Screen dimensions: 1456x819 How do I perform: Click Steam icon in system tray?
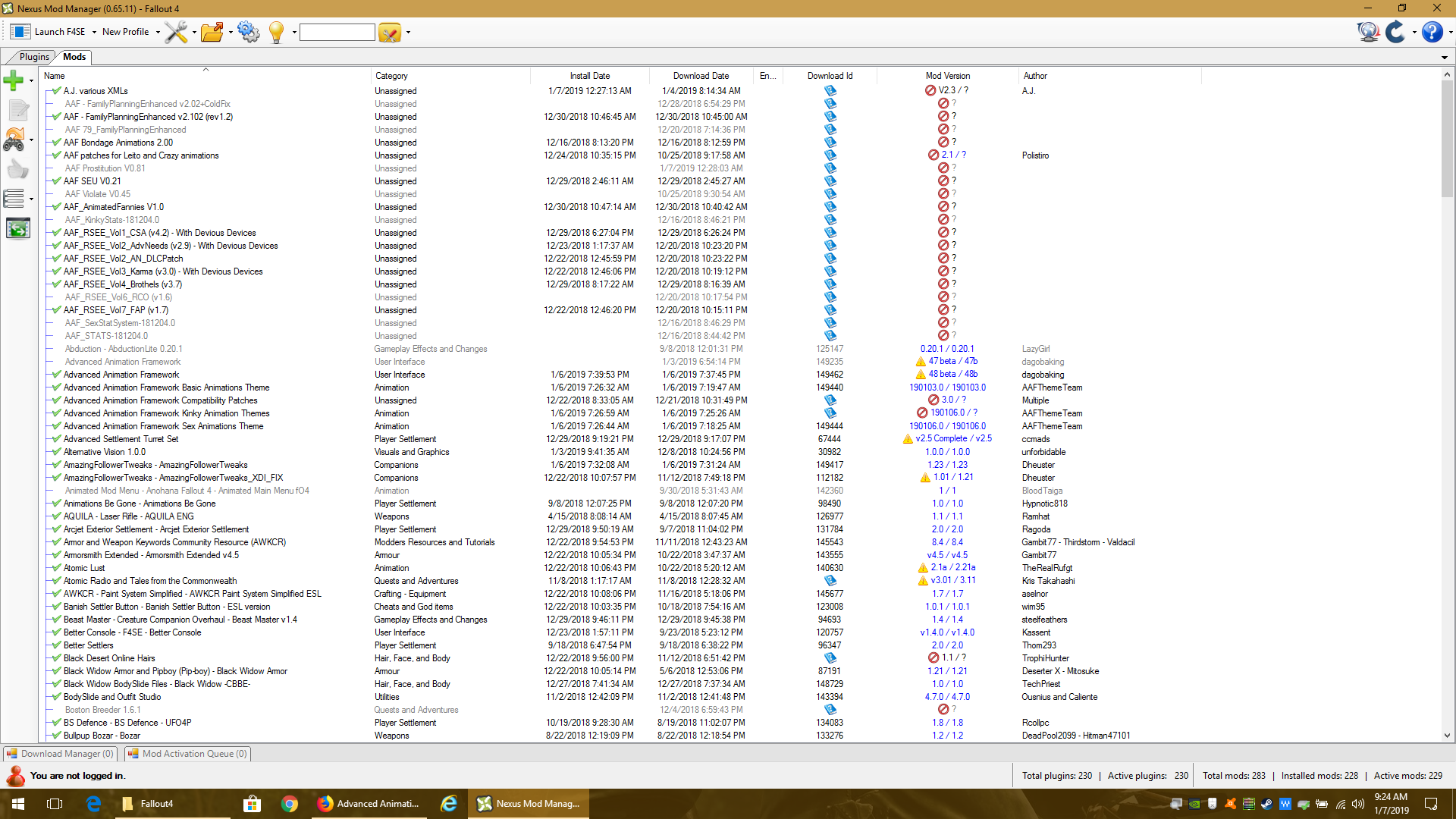point(1266,804)
